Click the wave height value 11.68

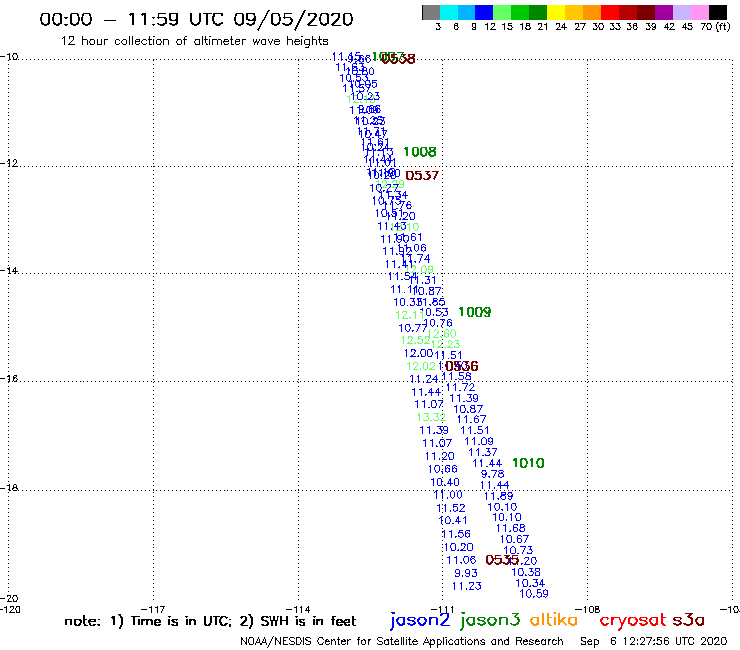[511, 529]
